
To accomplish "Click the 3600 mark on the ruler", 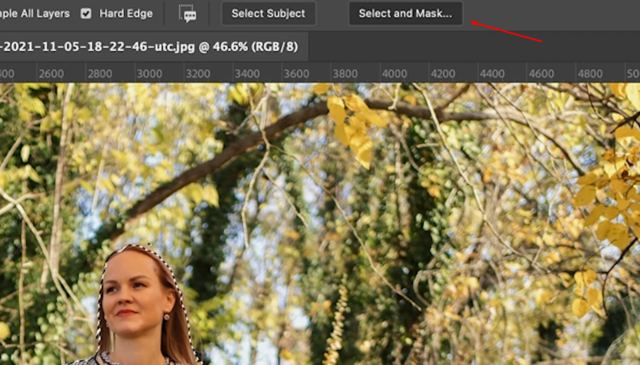I will pos(296,74).
